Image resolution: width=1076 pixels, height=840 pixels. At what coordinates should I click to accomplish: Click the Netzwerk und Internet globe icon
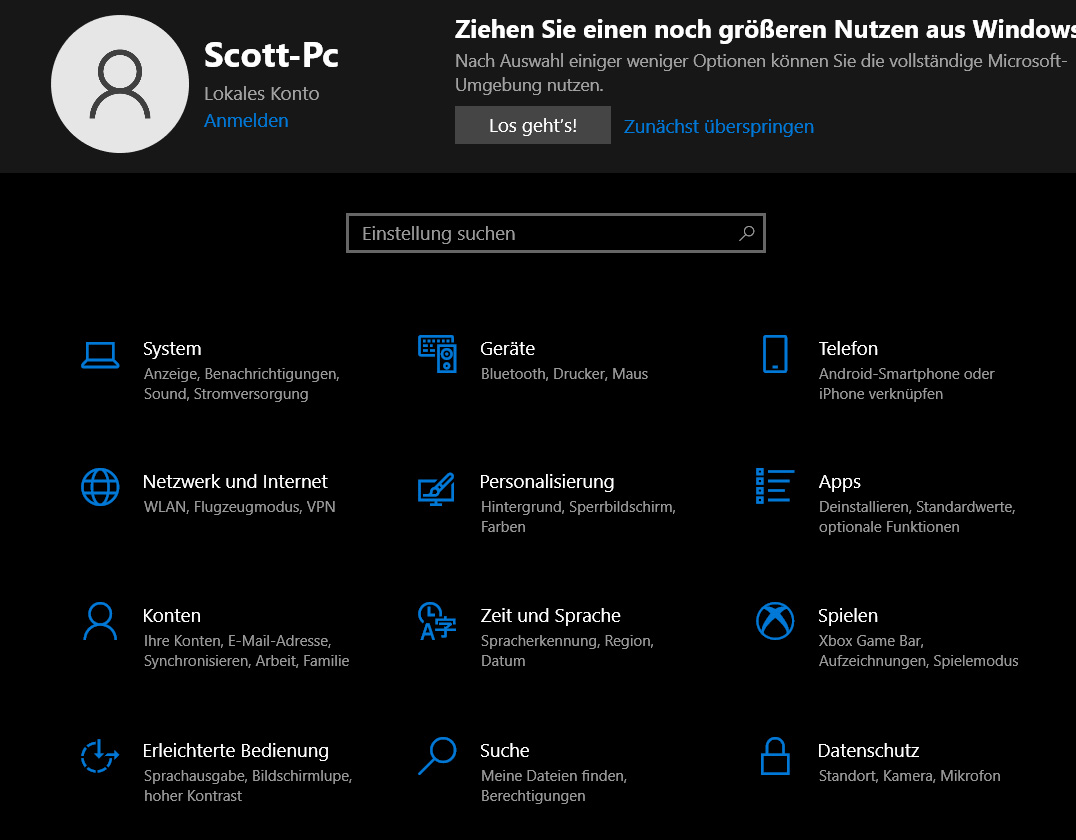click(x=100, y=487)
